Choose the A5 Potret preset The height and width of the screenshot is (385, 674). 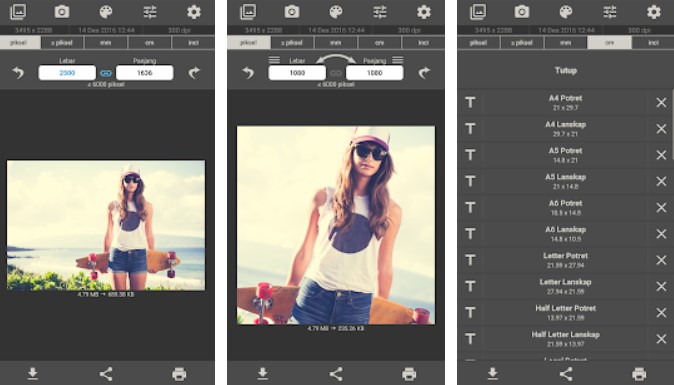pos(566,155)
